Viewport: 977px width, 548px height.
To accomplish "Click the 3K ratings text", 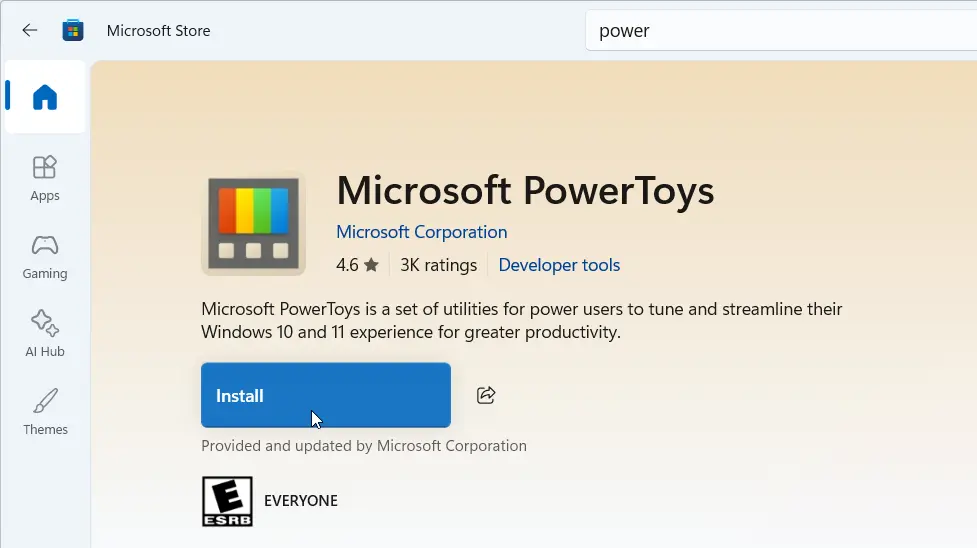I will 439,265.
